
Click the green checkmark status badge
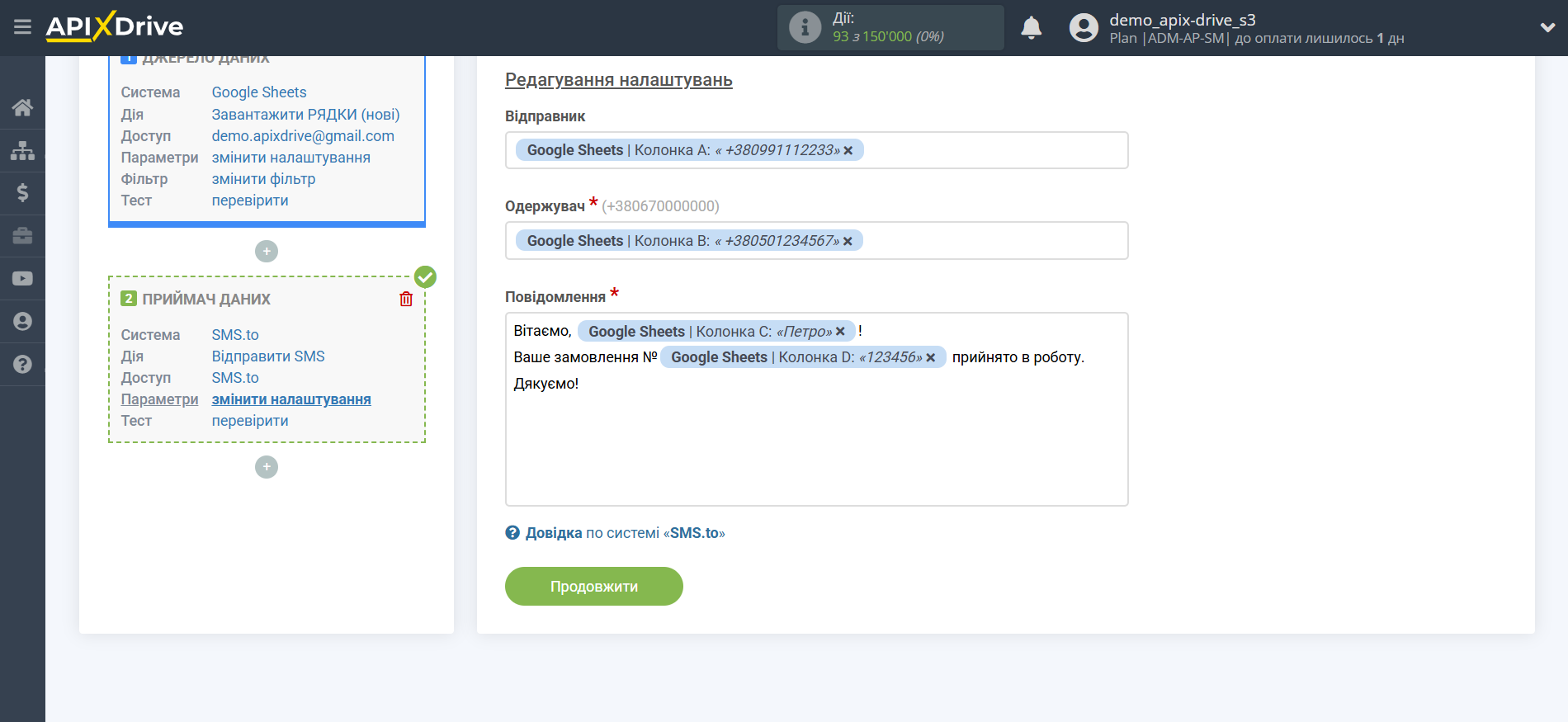(x=425, y=276)
